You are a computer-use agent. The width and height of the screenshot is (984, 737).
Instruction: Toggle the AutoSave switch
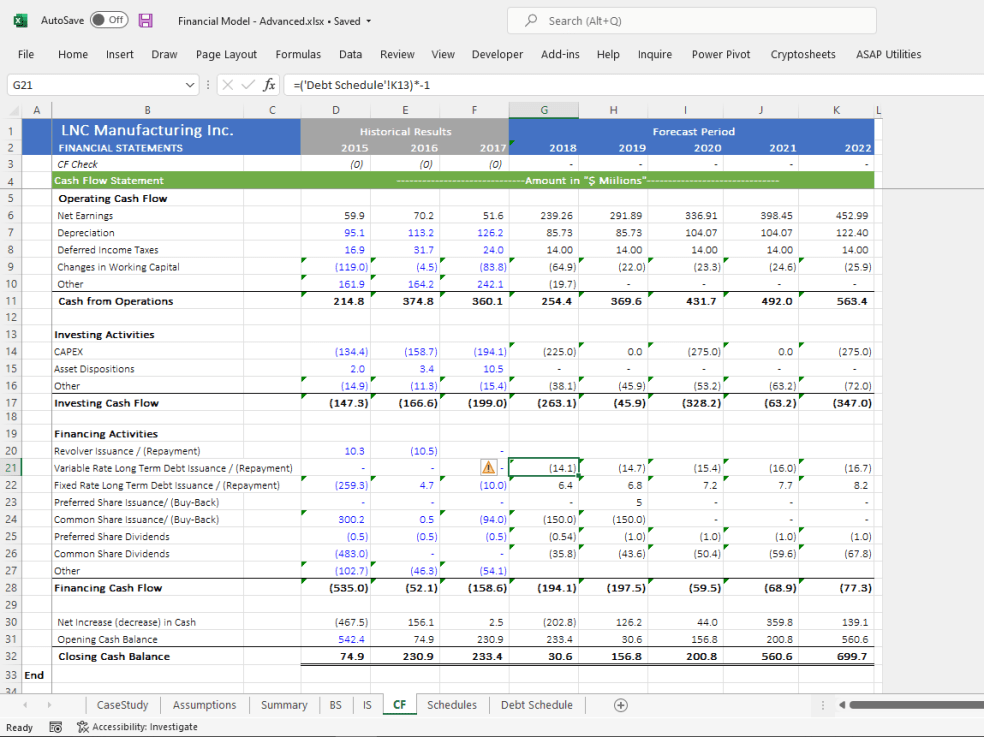[x=109, y=20]
